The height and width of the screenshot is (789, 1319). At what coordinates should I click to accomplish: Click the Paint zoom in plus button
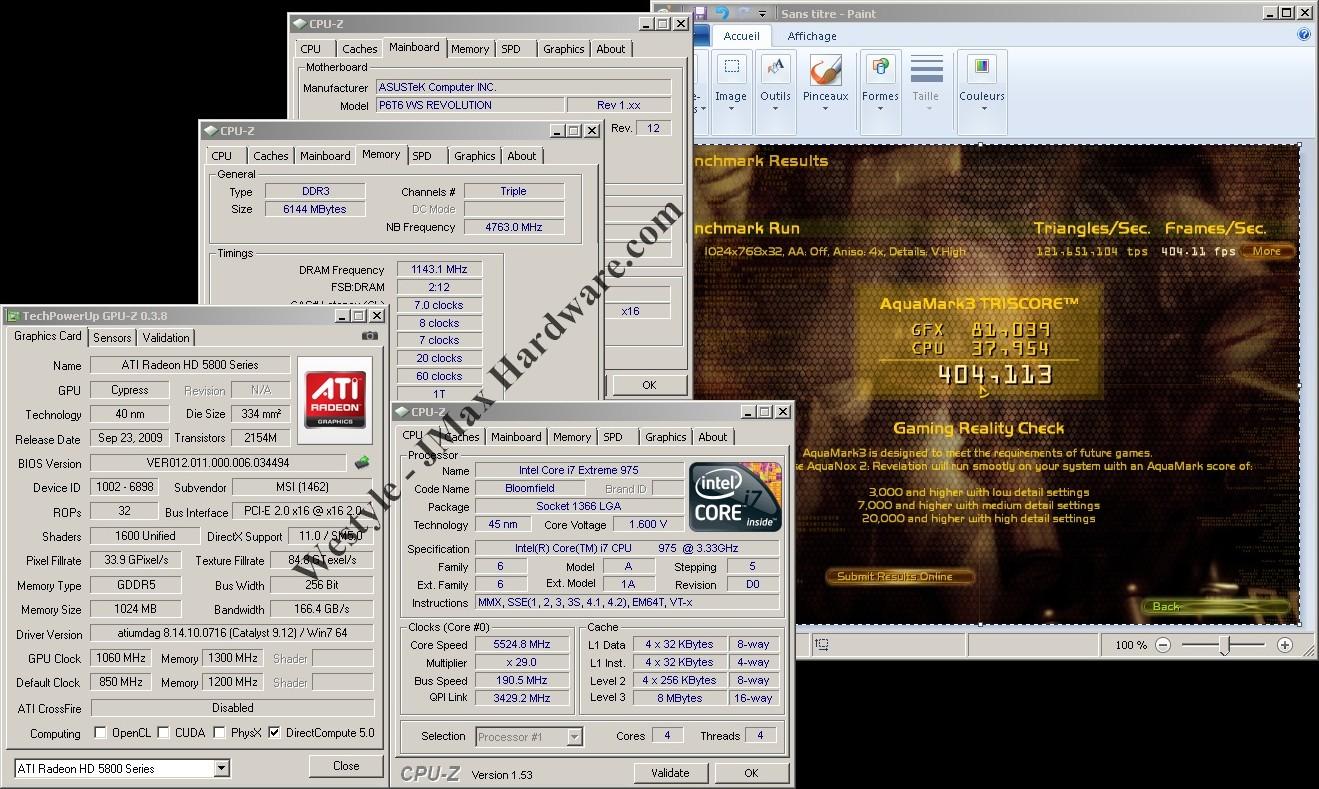click(1285, 646)
